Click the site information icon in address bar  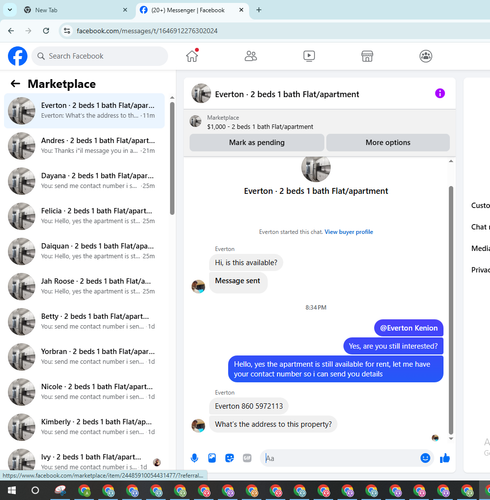tap(67, 31)
